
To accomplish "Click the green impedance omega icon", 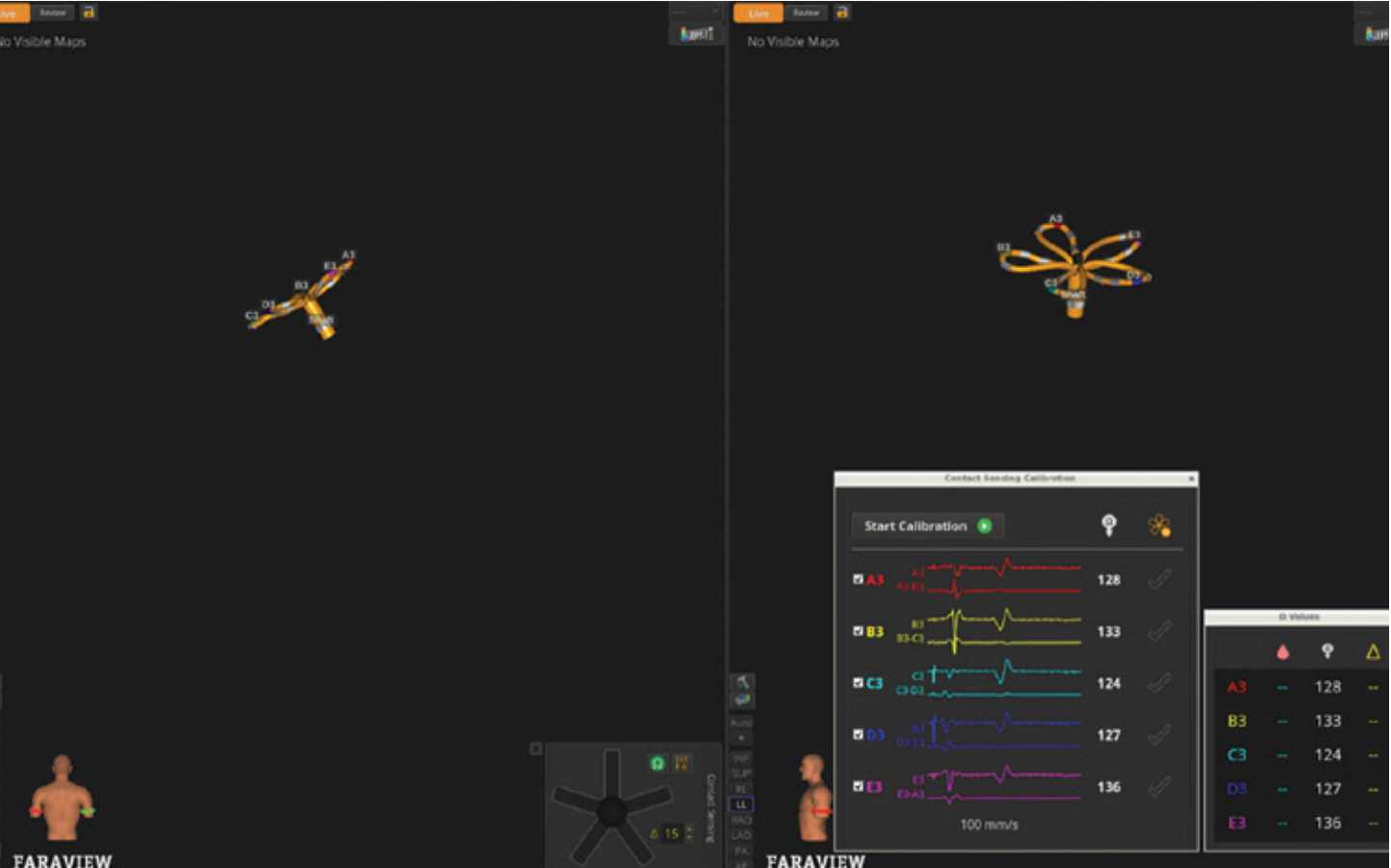I will point(657,763).
